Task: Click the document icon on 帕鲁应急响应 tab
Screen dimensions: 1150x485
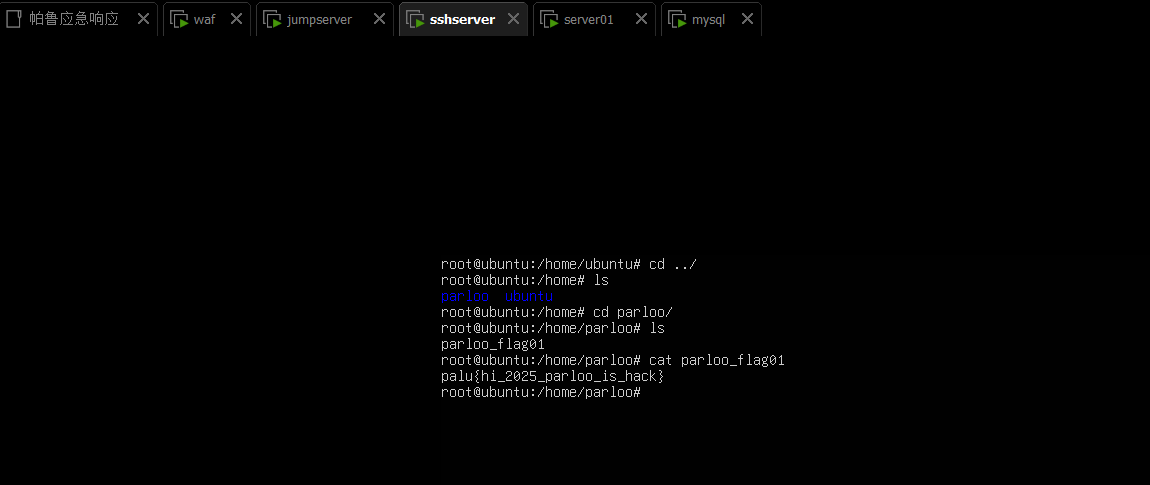Action: pos(14,19)
